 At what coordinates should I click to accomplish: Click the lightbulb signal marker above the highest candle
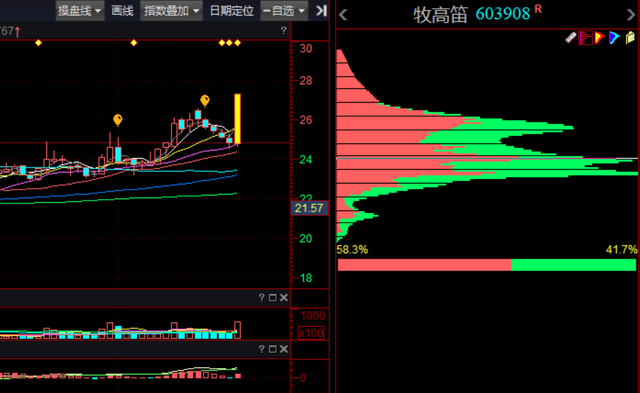click(x=205, y=100)
